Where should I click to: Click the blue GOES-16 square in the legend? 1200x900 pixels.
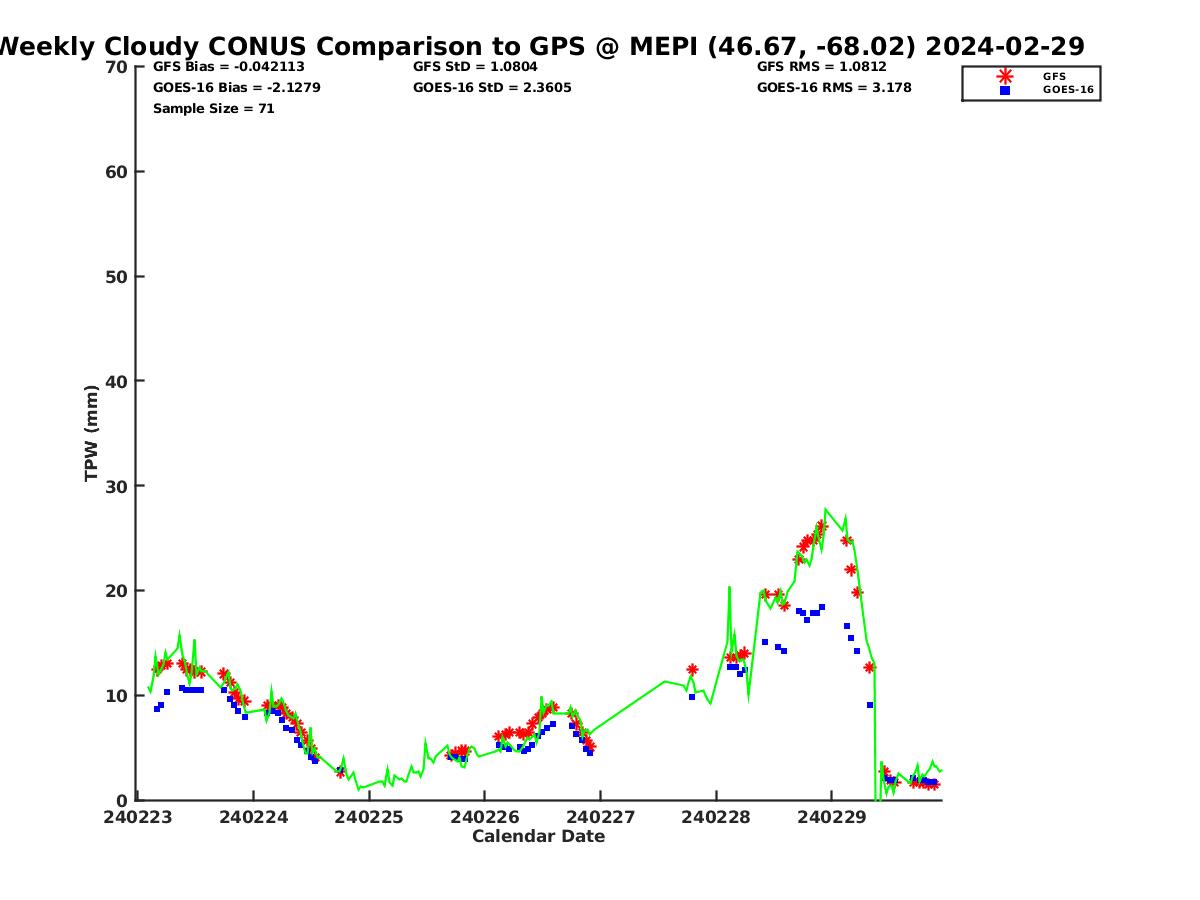click(x=1004, y=90)
